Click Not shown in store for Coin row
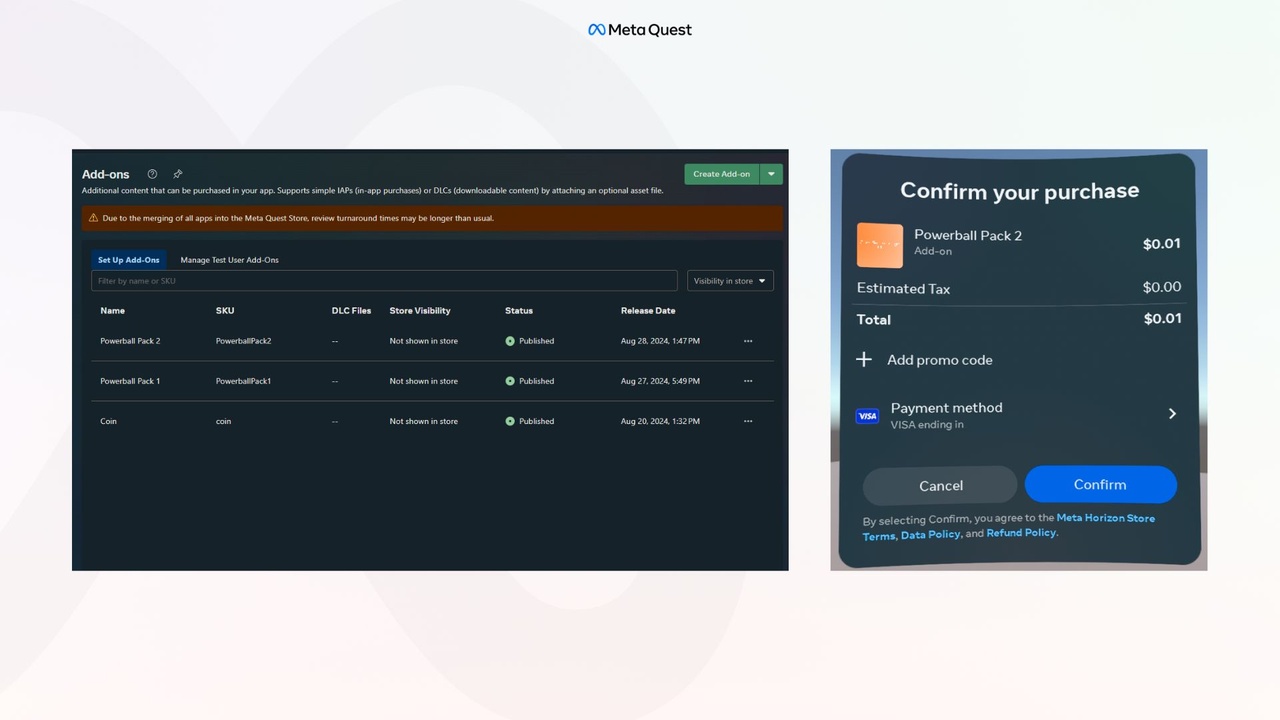Viewport: 1280px width, 720px height. pyautogui.click(x=424, y=421)
